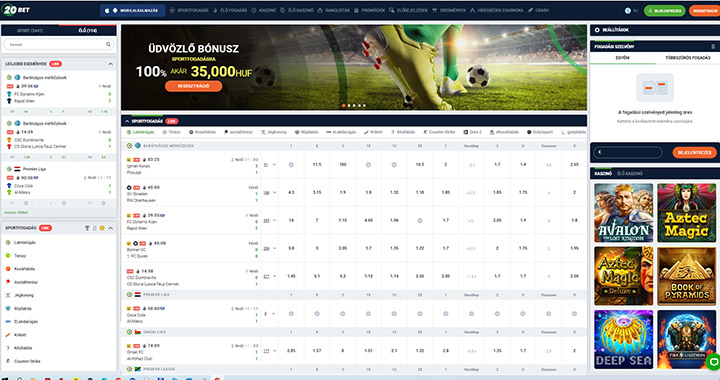720x380 pixels.
Task: Open the HU language selector
Action: [631, 11]
